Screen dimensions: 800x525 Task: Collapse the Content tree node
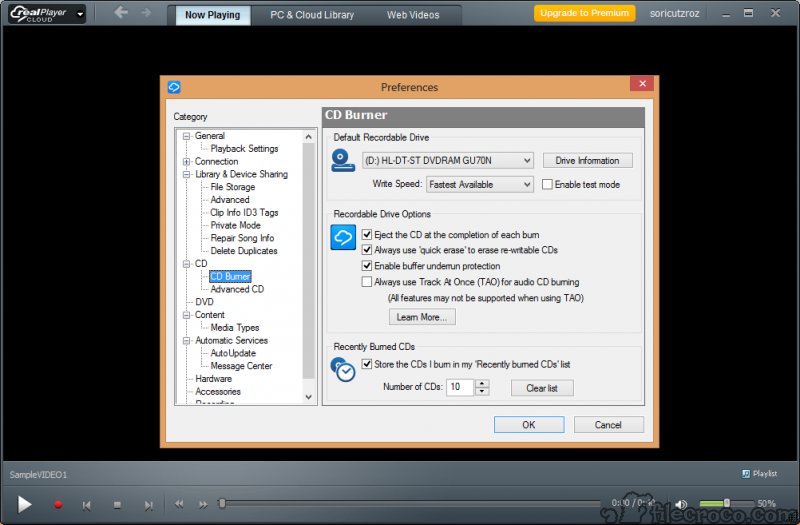click(x=187, y=315)
